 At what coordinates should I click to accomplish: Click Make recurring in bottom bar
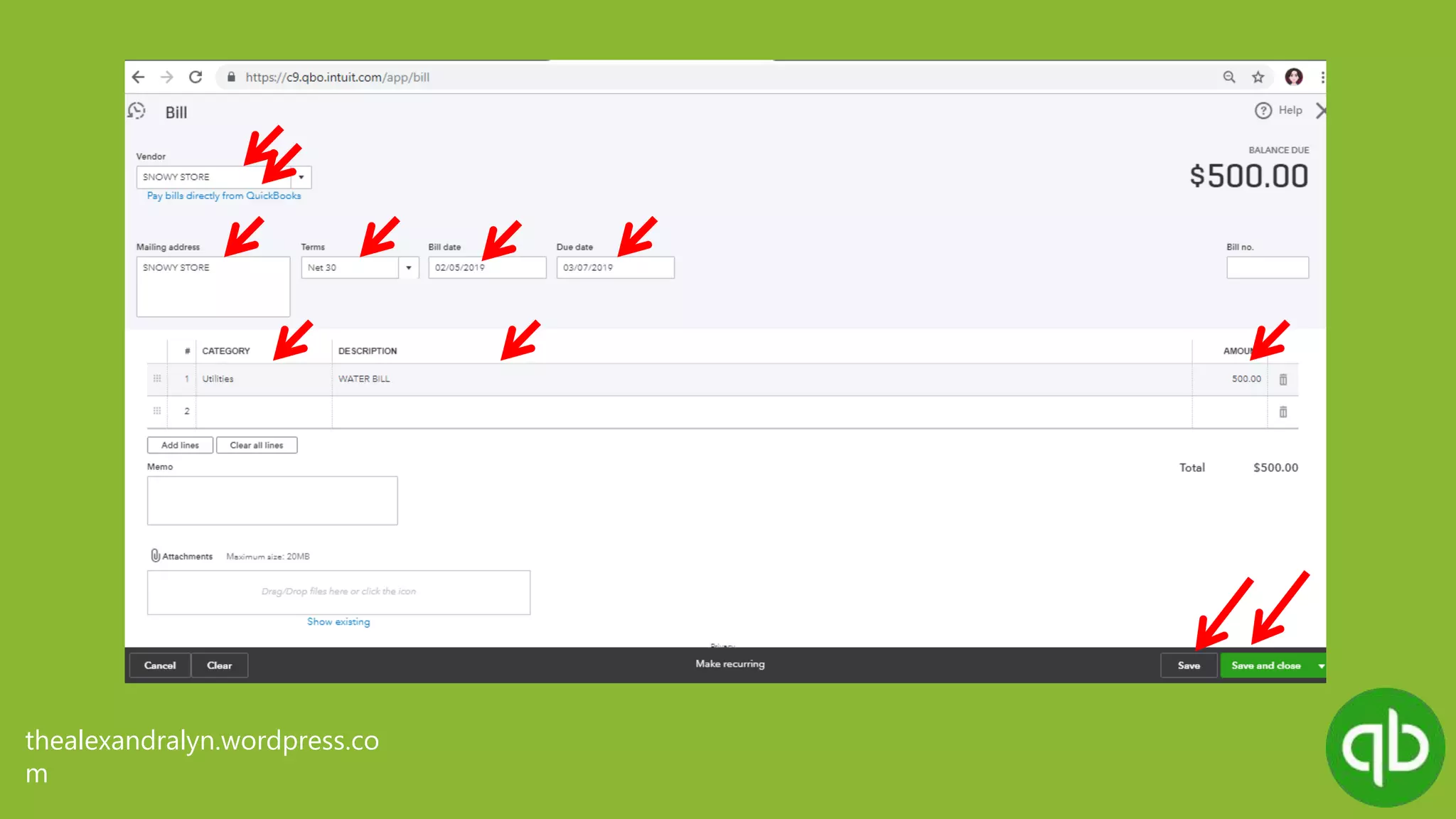pos(730,664)
